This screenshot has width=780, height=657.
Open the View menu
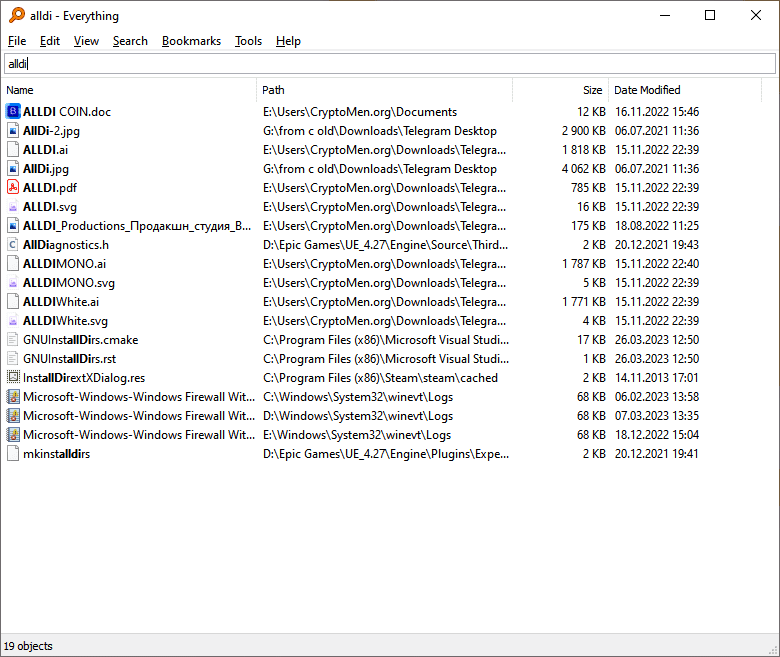pos(87,41)
